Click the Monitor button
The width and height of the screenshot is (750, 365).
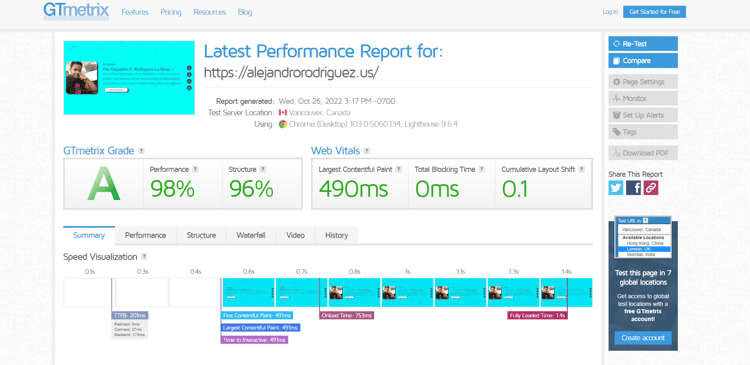click(643, 99)
